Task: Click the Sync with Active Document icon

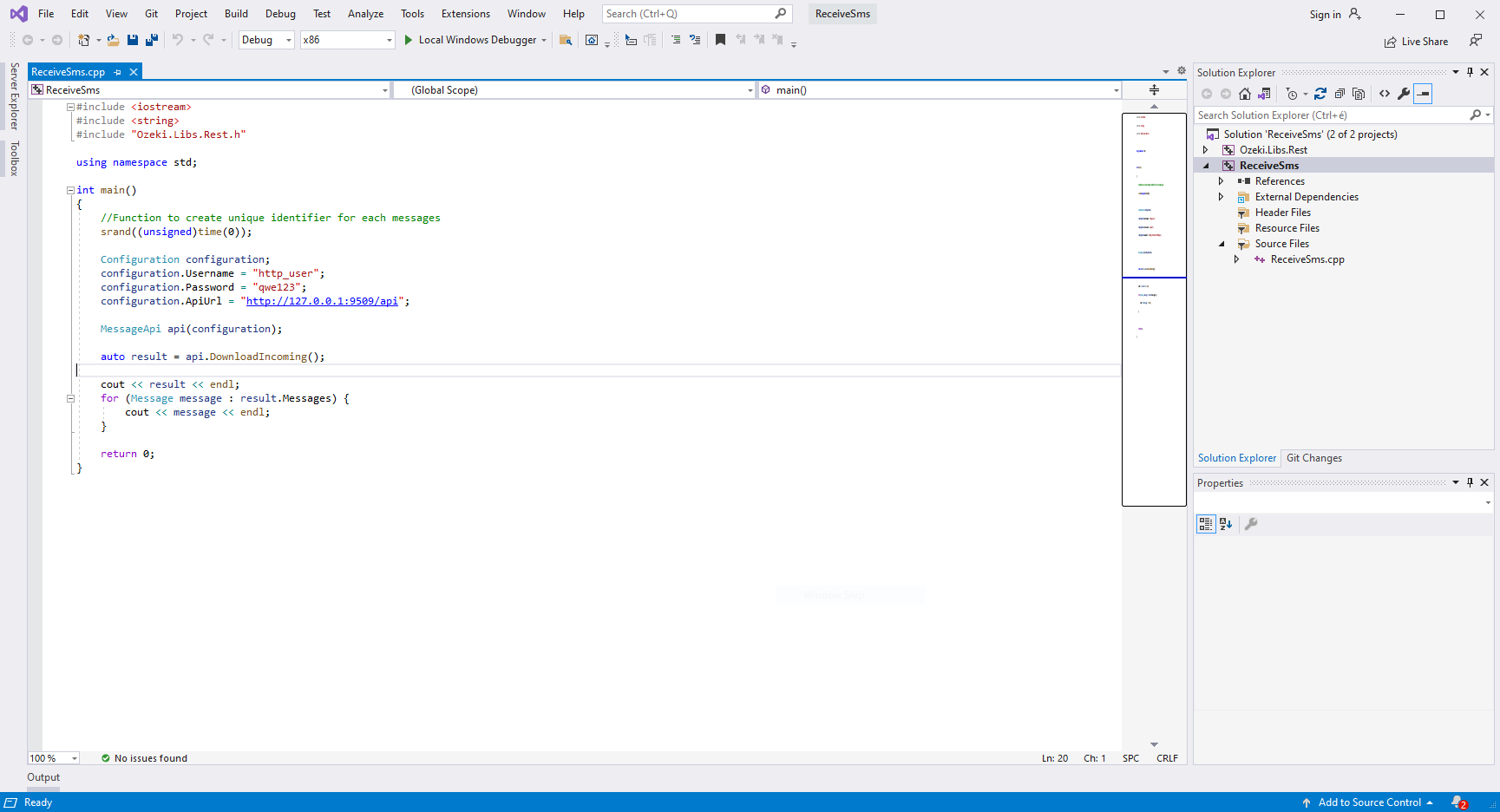Action: coord(1320,94)
